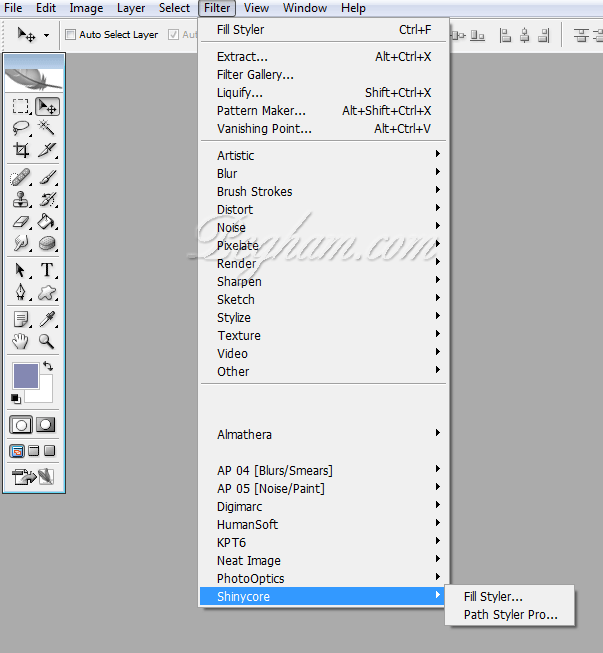Viewport: 603px width, 653px height.
Task: Set the foreground color swatch
Action: pyautogui.click(x=26, y=375)
